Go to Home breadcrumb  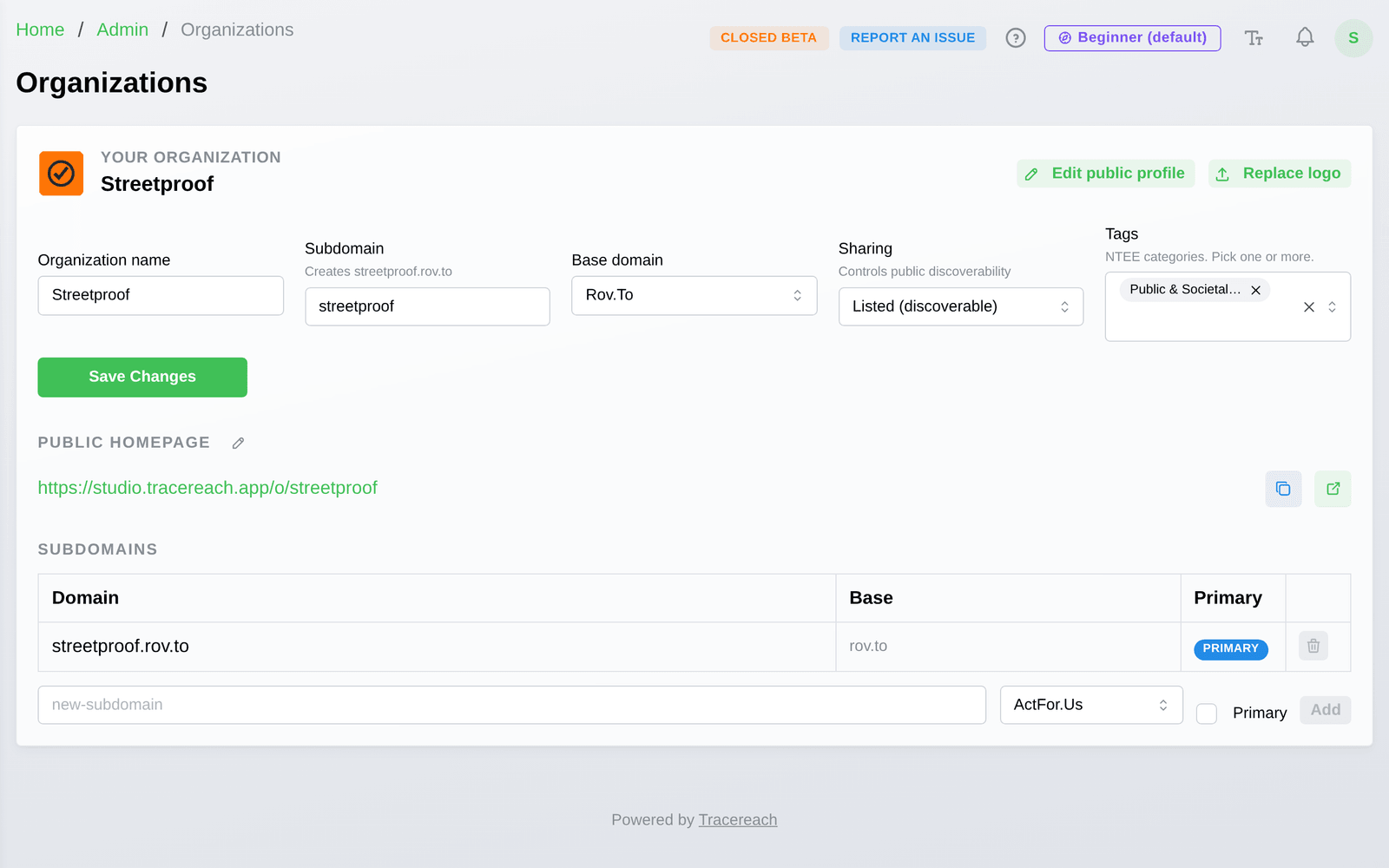tap(40, 30)
